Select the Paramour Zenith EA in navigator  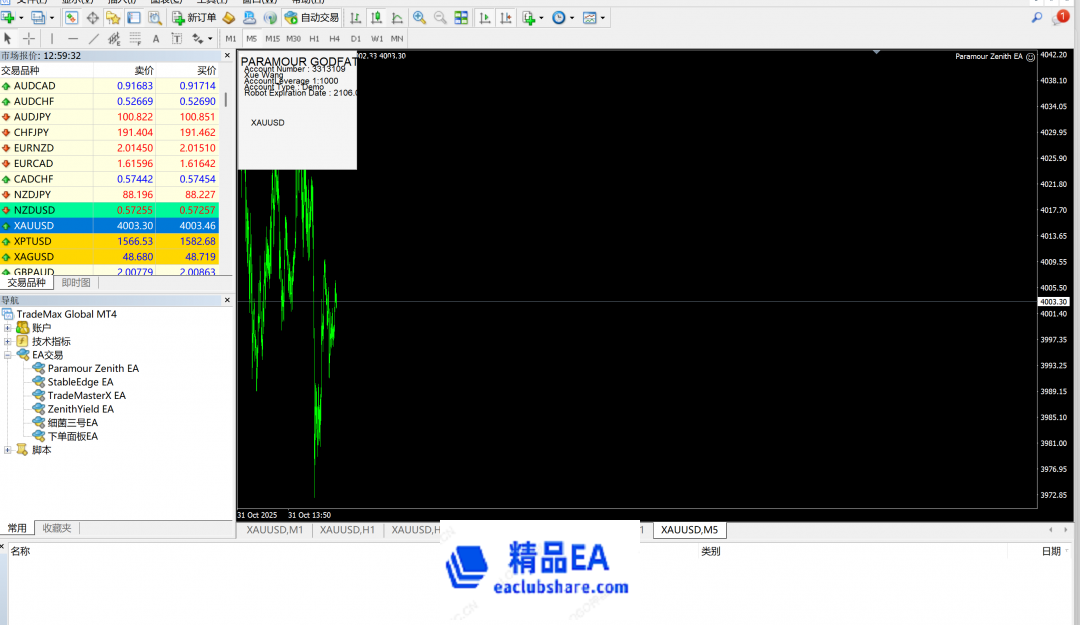[93, 368]
